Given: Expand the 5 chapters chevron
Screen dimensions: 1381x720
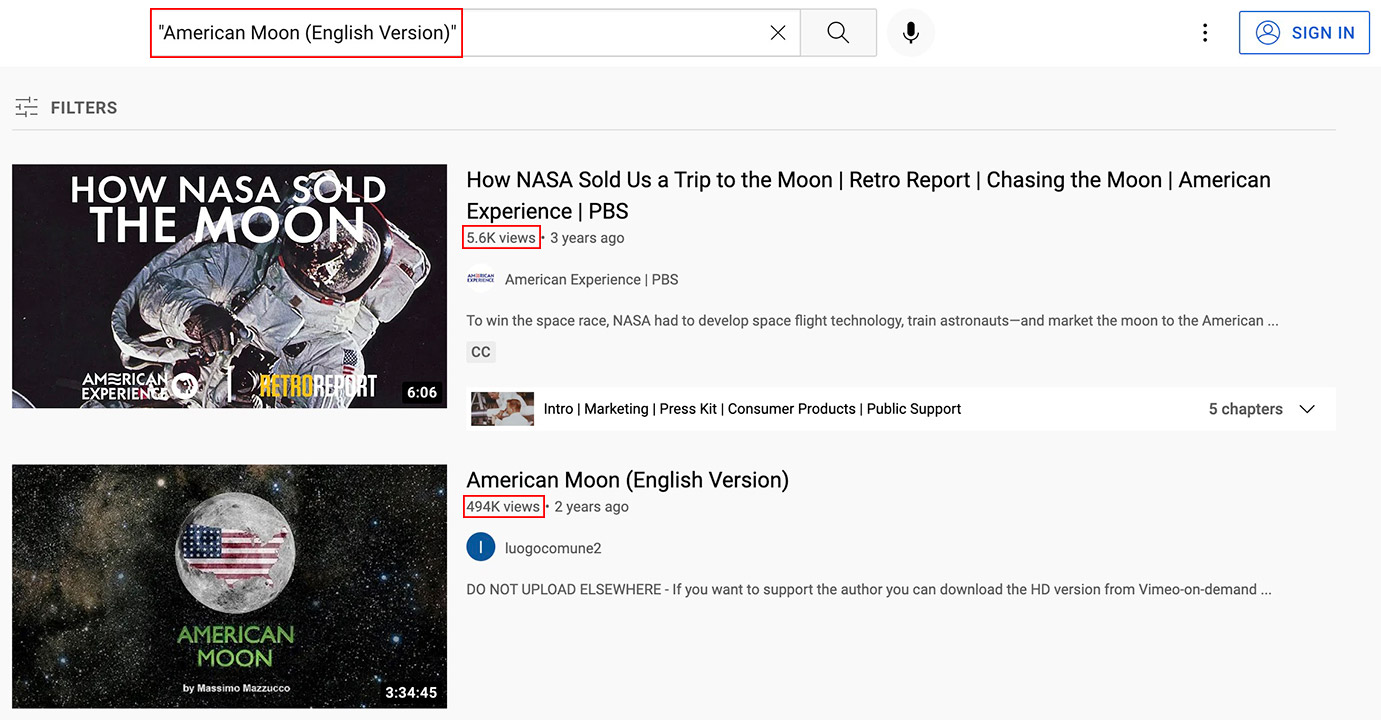Looking at the screenshot, I should pos(1306,409).
